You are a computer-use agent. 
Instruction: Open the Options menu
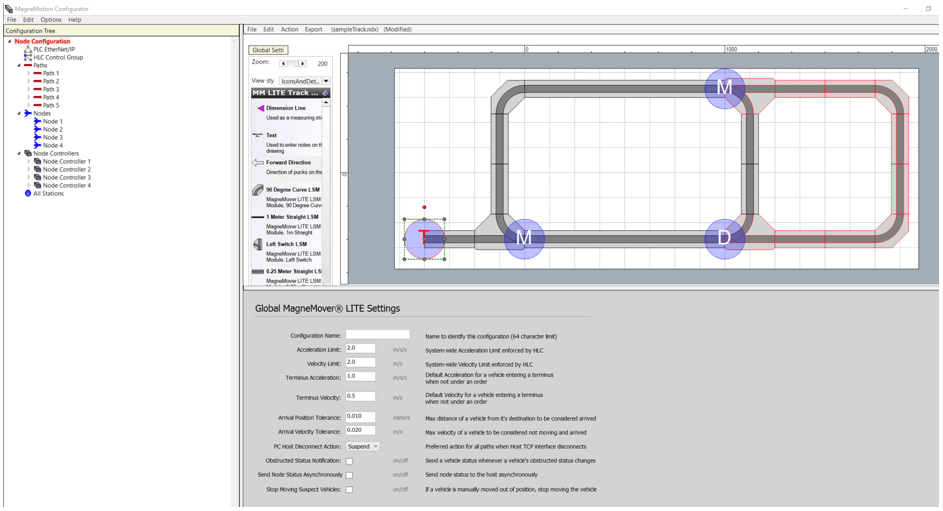coord(51,20)
